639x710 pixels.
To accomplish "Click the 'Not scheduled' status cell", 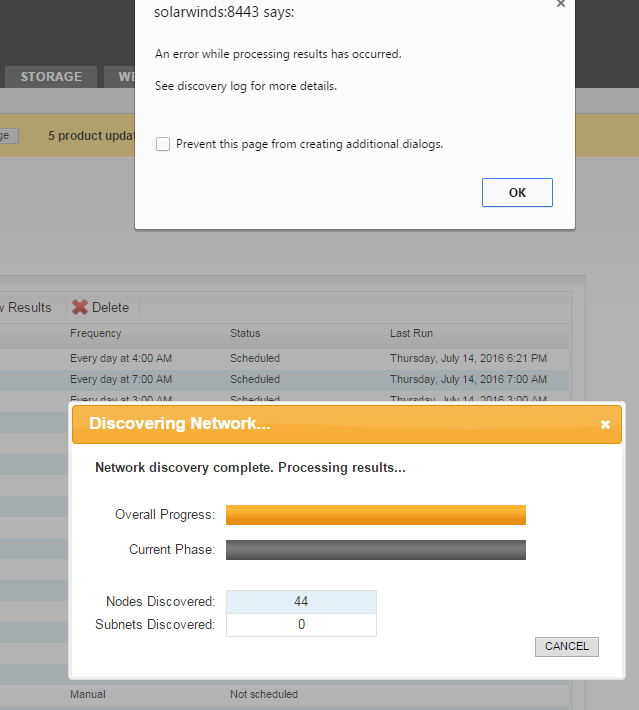I will point(264,694).
